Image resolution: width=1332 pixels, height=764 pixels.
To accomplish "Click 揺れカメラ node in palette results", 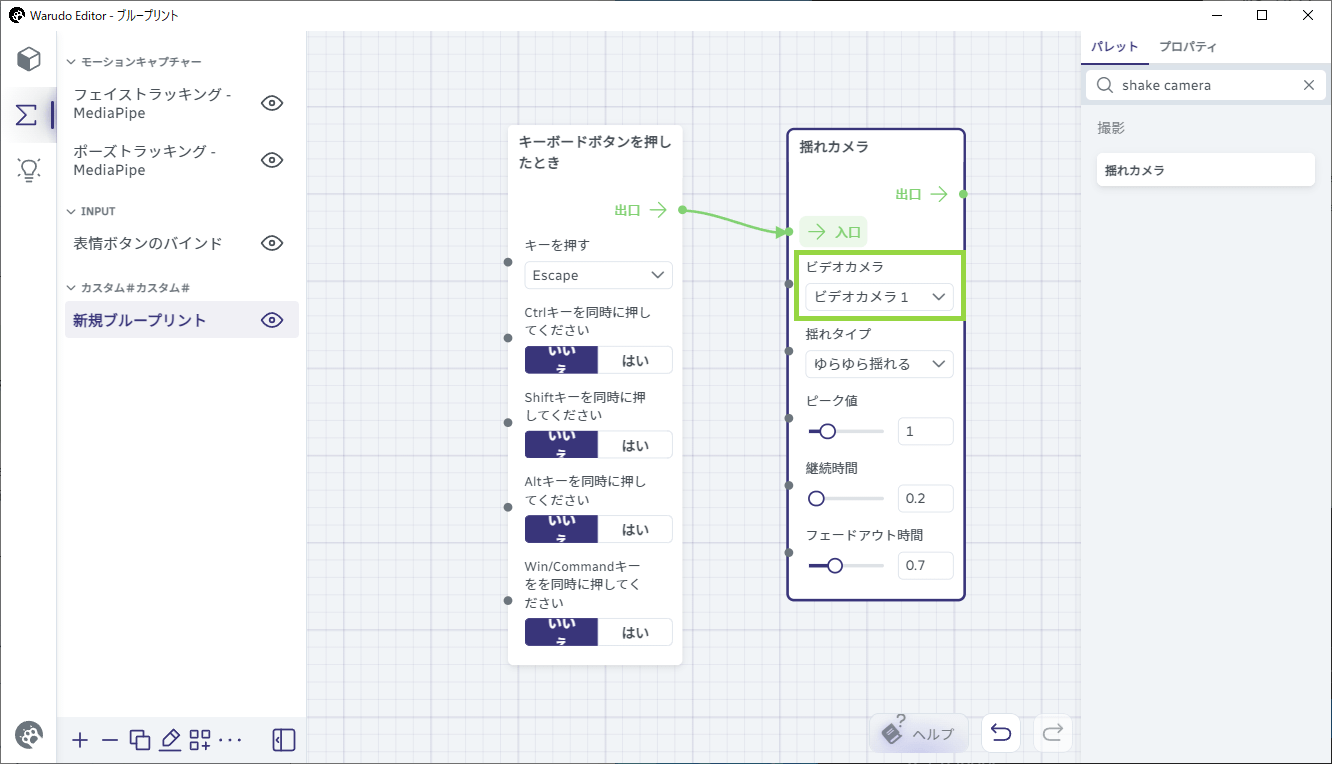I will pyautogui.click(x=1205, y=170).
